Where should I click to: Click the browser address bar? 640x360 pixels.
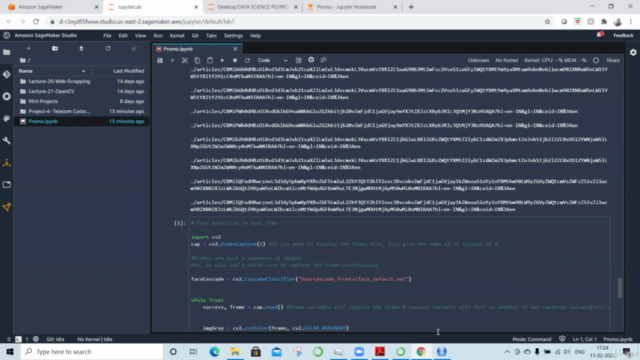[x=294, y=22]
